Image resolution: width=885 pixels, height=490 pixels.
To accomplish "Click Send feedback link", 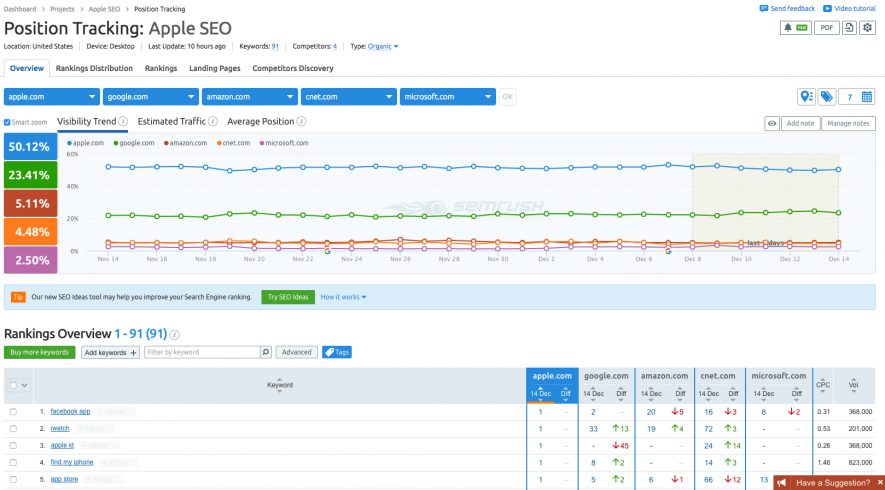I will point(787,8).
